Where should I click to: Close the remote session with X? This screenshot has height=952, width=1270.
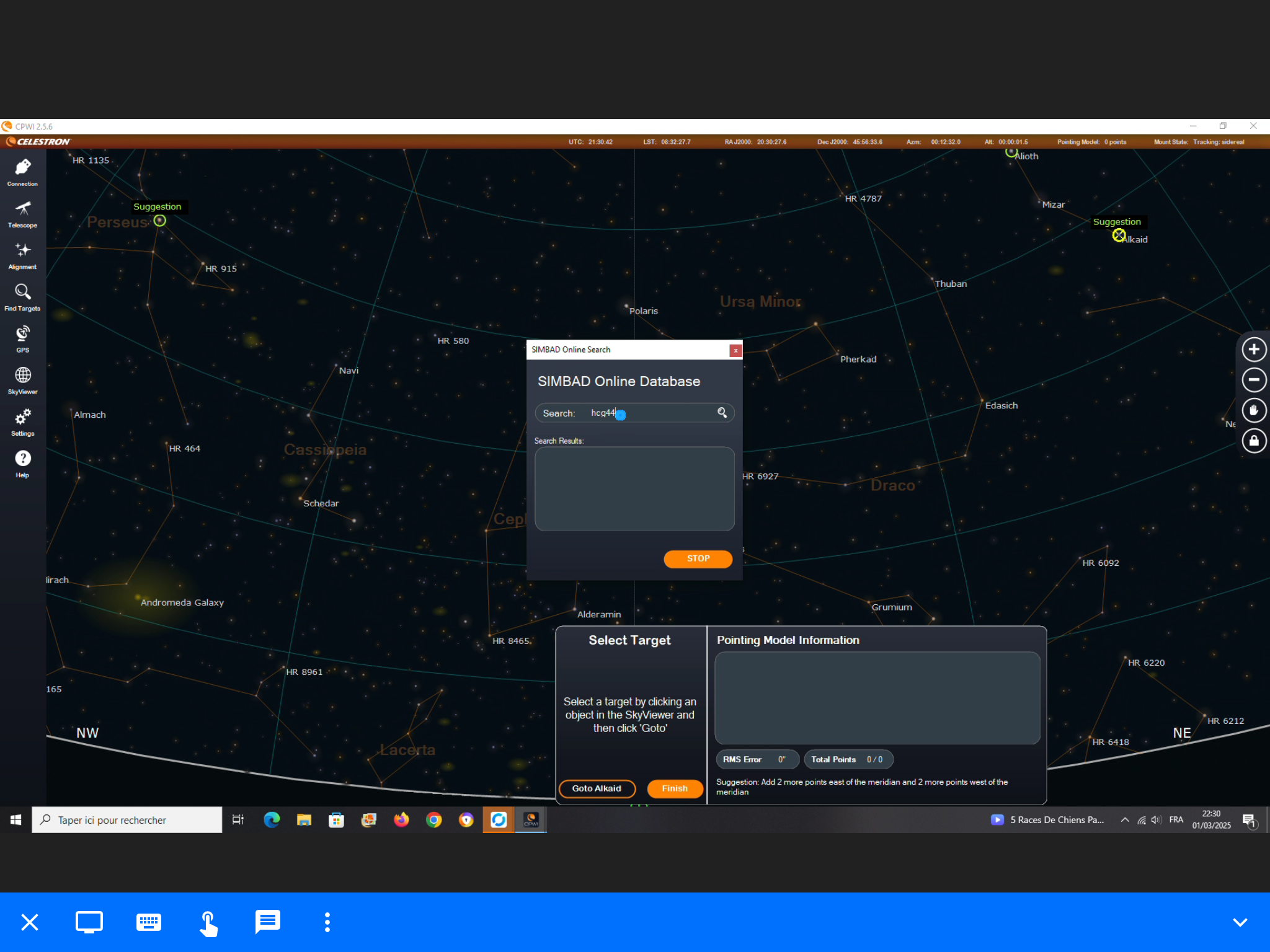[x=30, y=922]
